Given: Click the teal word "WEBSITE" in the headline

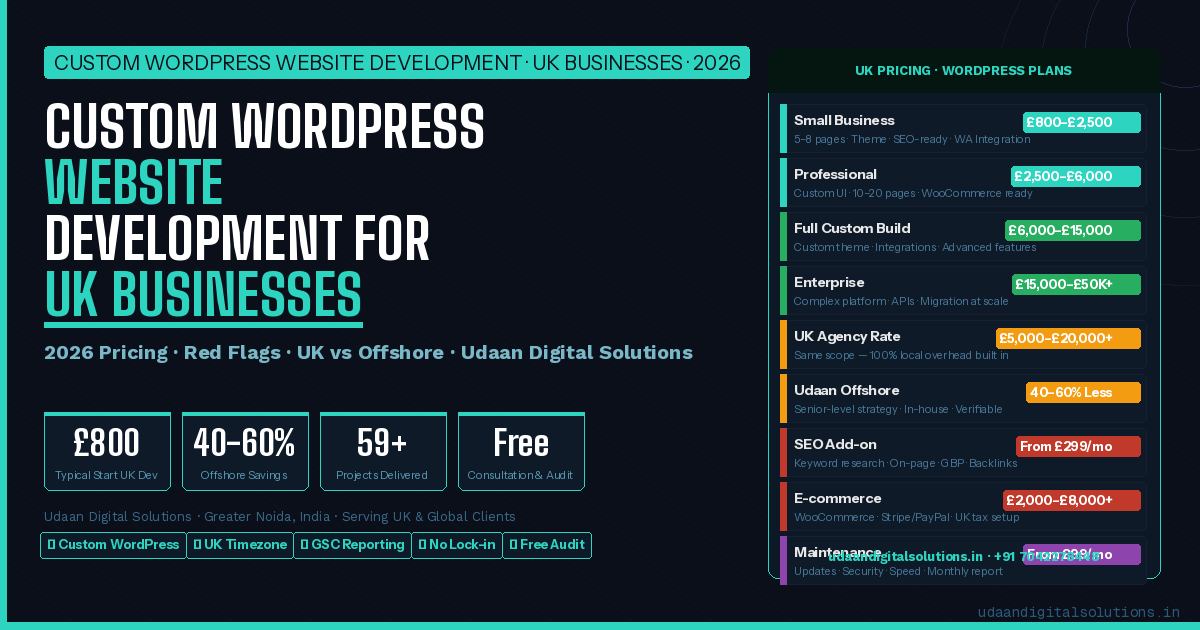Looking at the screenshot, I should click(134, 182).
